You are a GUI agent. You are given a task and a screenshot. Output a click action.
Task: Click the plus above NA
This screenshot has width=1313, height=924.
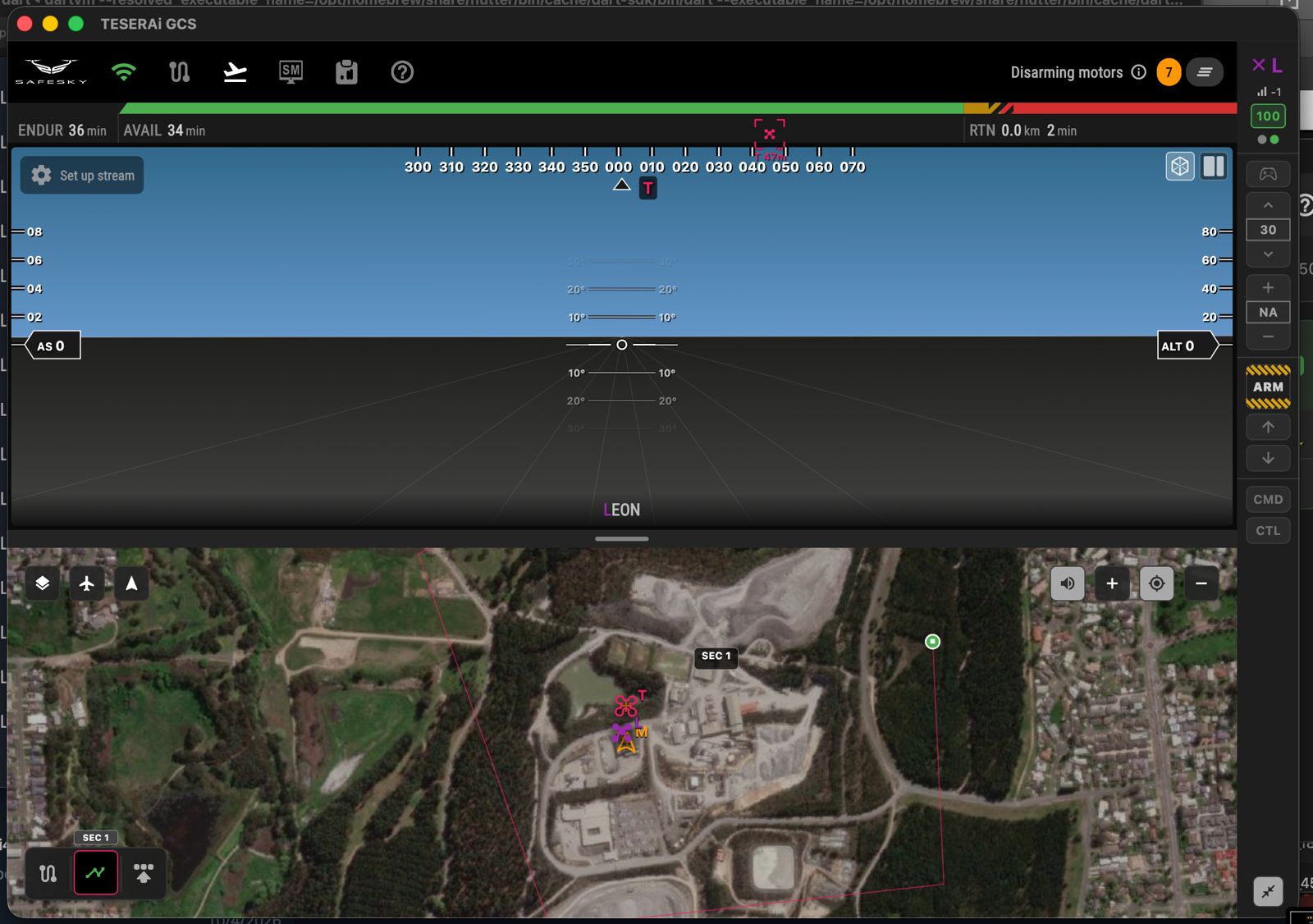pos(1268,287)
